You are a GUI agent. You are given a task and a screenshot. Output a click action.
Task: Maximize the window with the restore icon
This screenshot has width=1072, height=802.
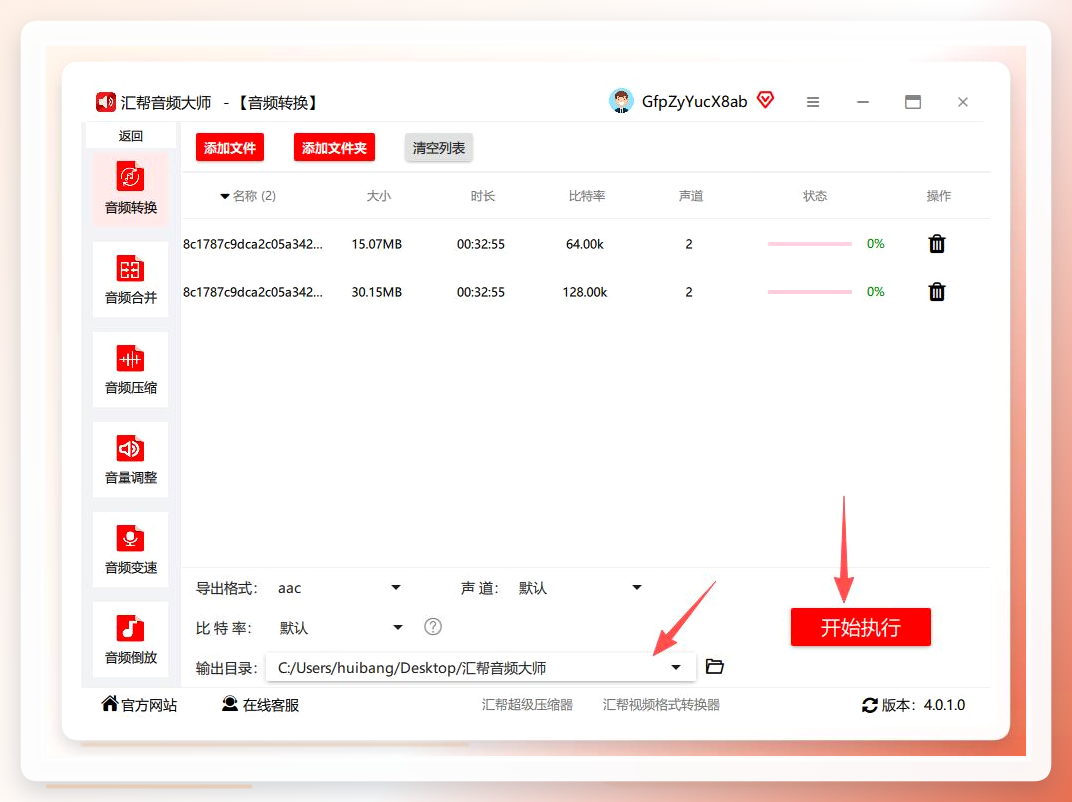tap(913, 102)
